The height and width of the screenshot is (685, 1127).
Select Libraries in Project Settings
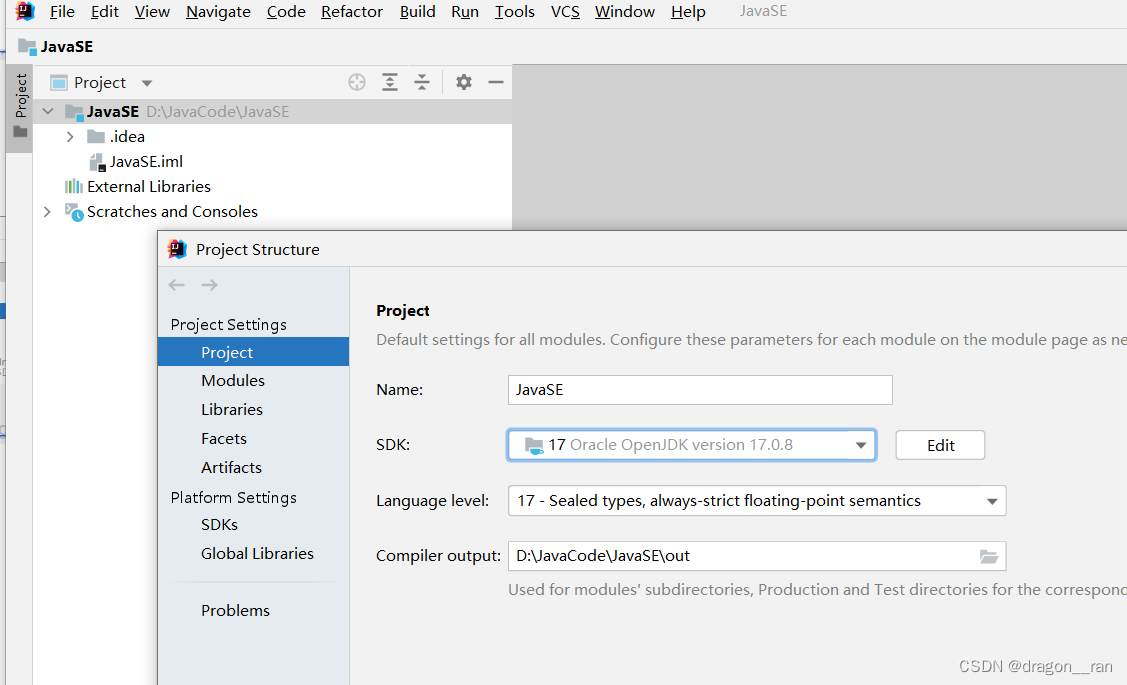[253, 409]
